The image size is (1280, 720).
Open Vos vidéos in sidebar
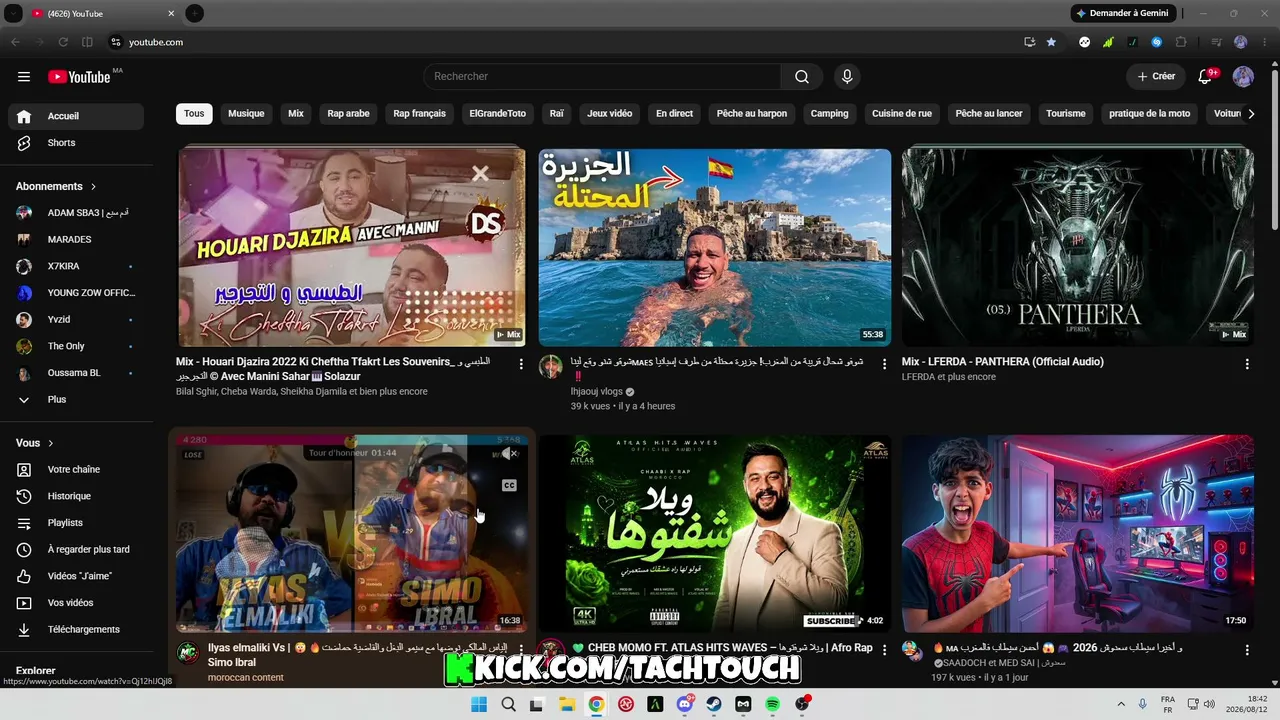(x=76, y=603)
